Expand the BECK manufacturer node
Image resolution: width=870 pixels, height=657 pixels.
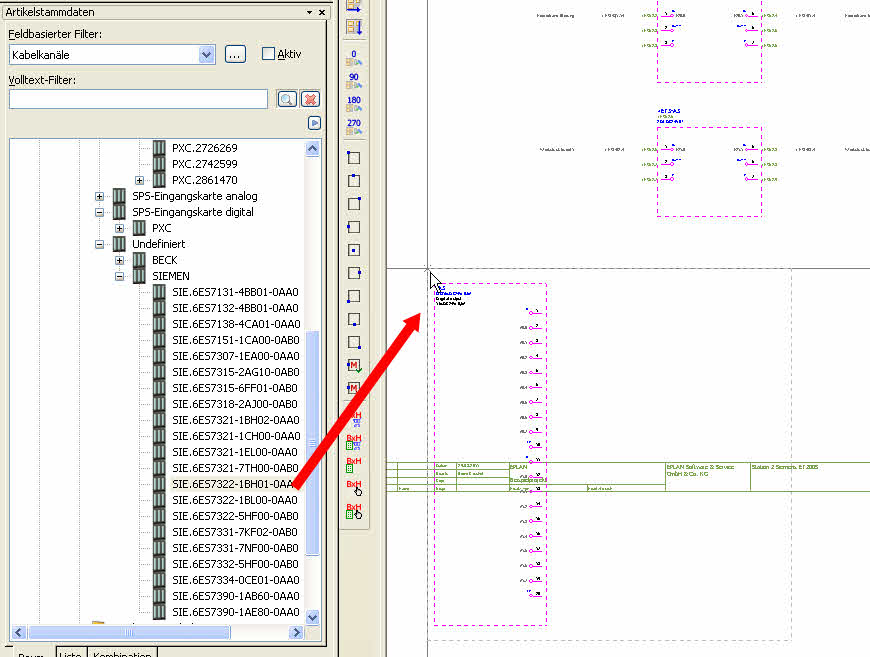(119, 260)
